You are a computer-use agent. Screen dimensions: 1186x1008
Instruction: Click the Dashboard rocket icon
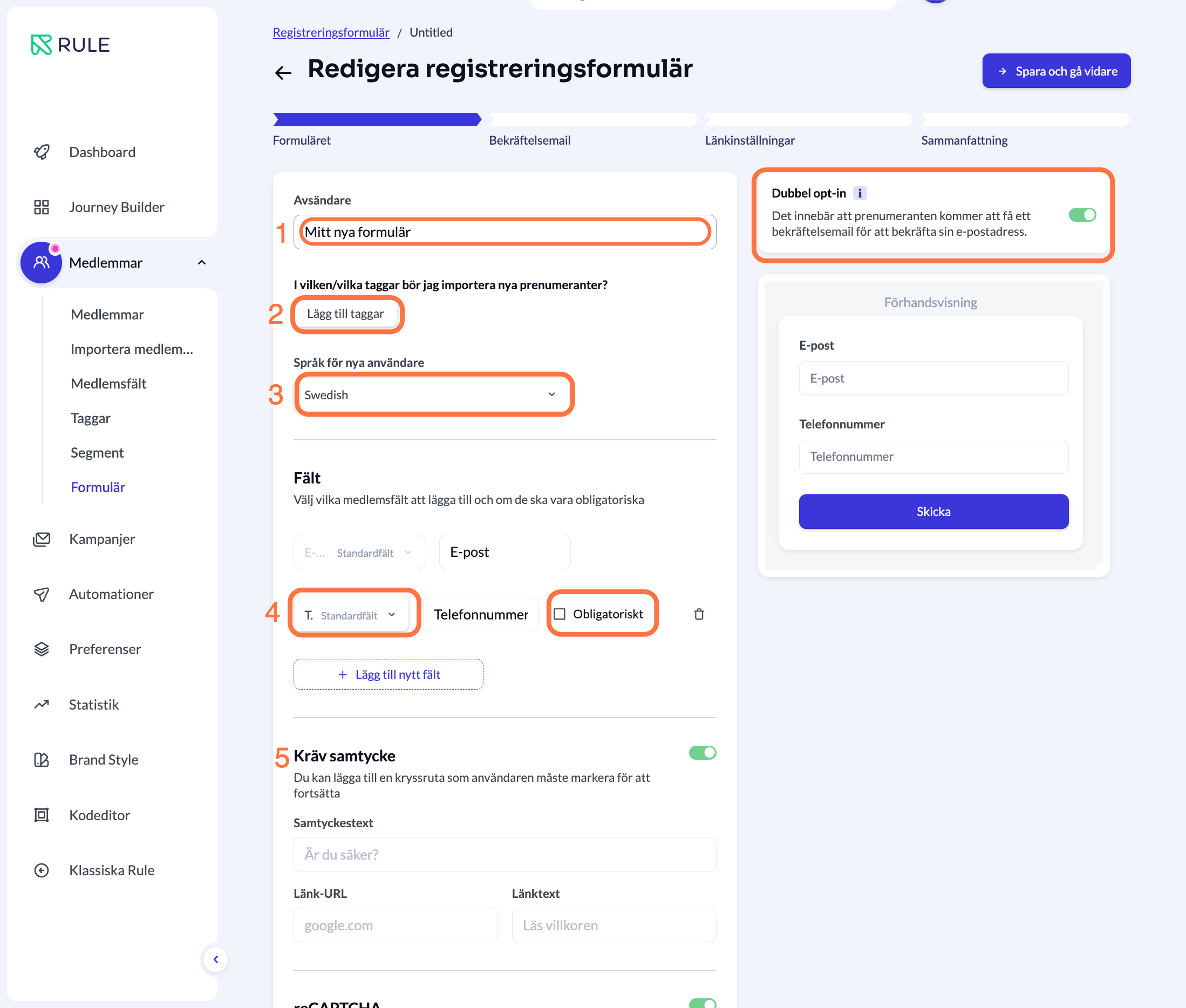coord(42,152)
